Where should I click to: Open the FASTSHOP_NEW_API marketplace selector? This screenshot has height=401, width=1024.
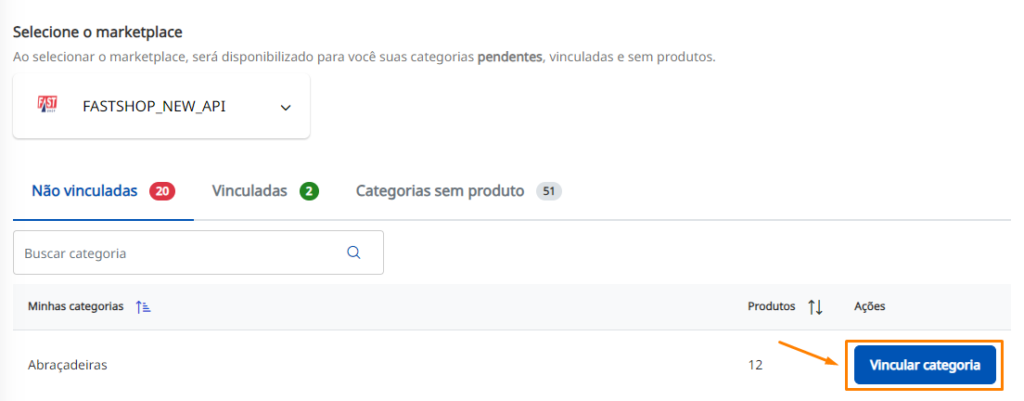161,106
